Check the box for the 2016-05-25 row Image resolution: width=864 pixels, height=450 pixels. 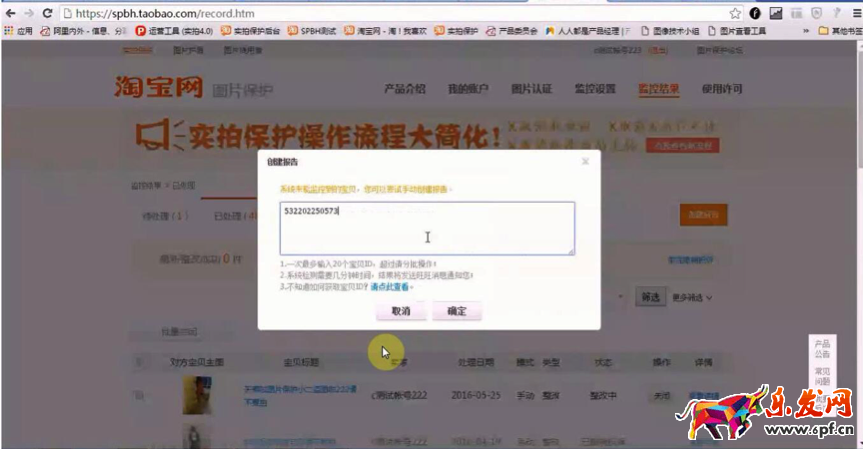point(139,395)
